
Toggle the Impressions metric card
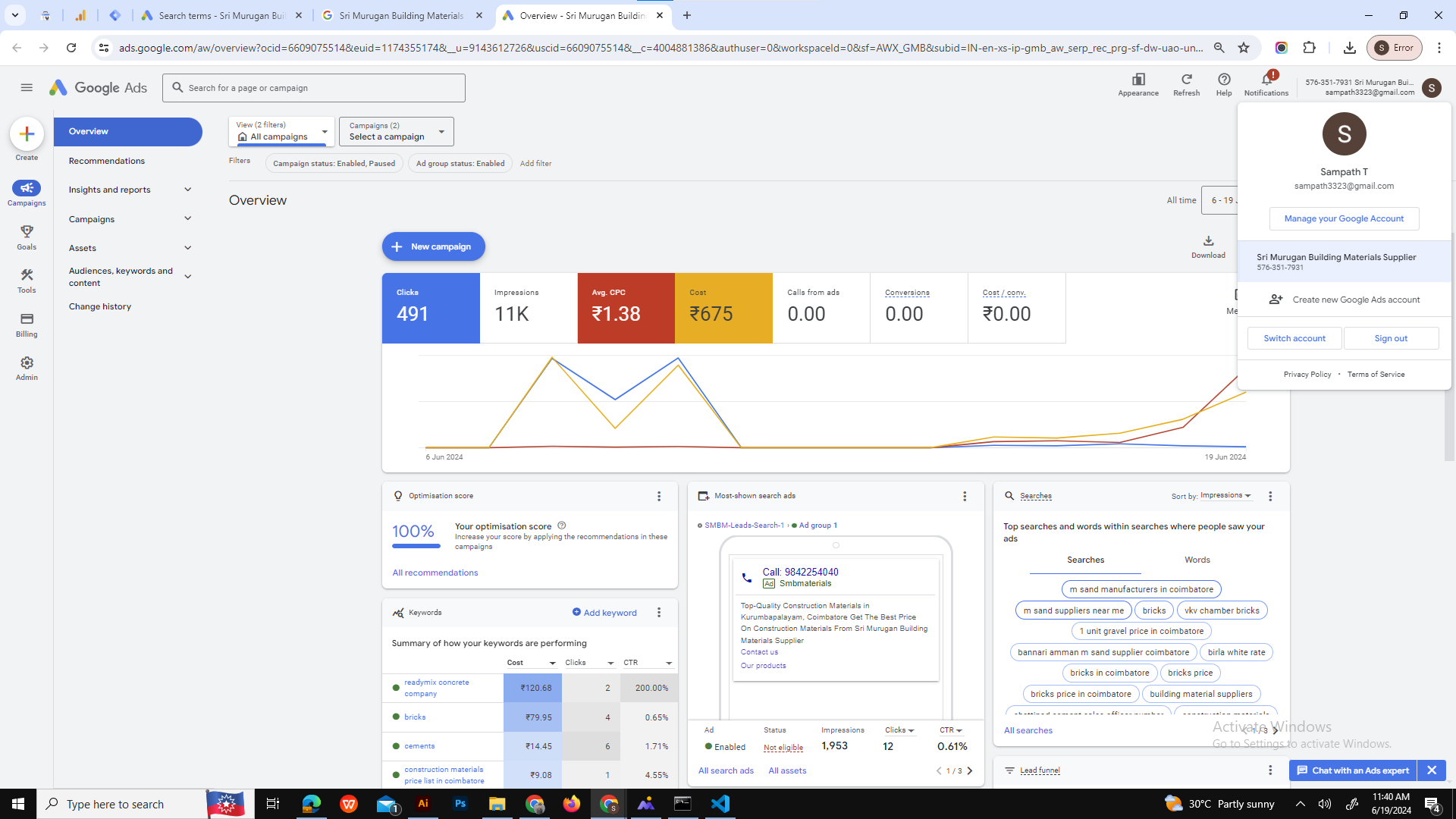[x=528, y=308]
